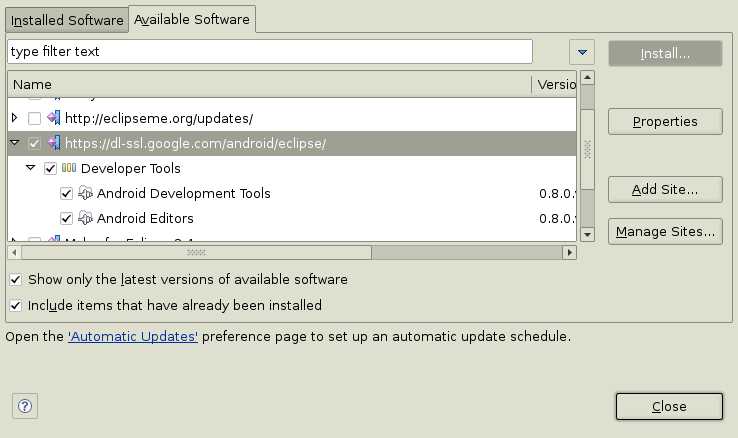Toggle Include items already installed checkbox
738x438 pixels.
[x=16, y=306]
